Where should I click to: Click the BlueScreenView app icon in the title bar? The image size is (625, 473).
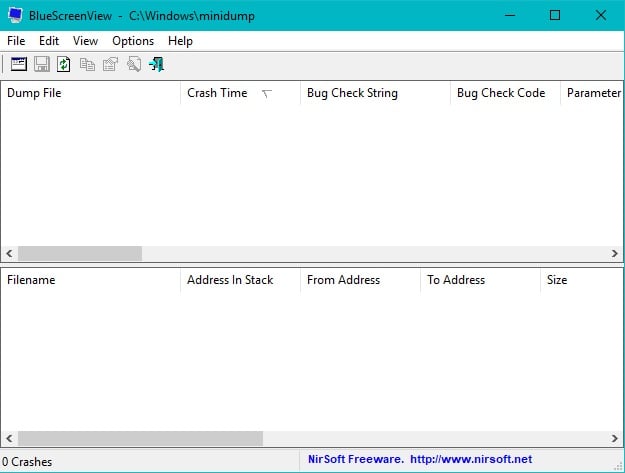[x=15, y=15]
